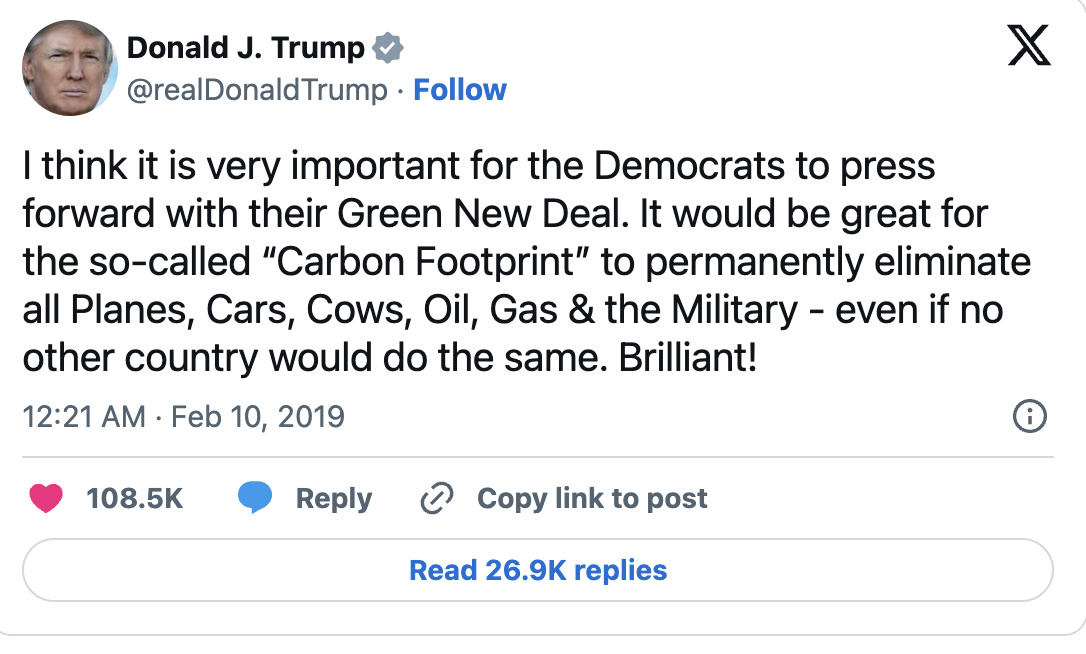Click the @realDonaldTrump handle
The image size is (1086, 654).
click(x=257, y=90)
